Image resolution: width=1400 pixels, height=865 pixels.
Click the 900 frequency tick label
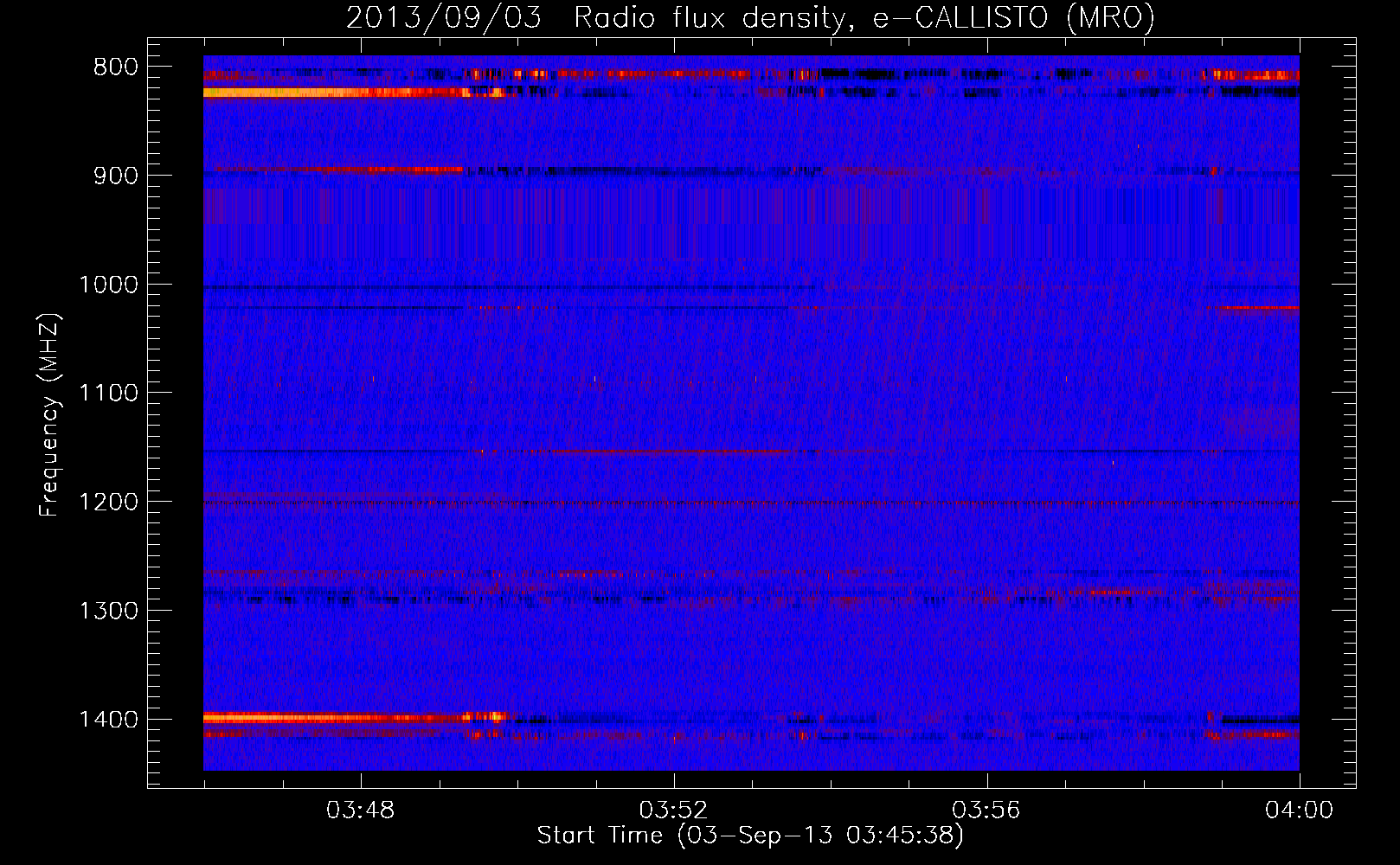[116, 176]
